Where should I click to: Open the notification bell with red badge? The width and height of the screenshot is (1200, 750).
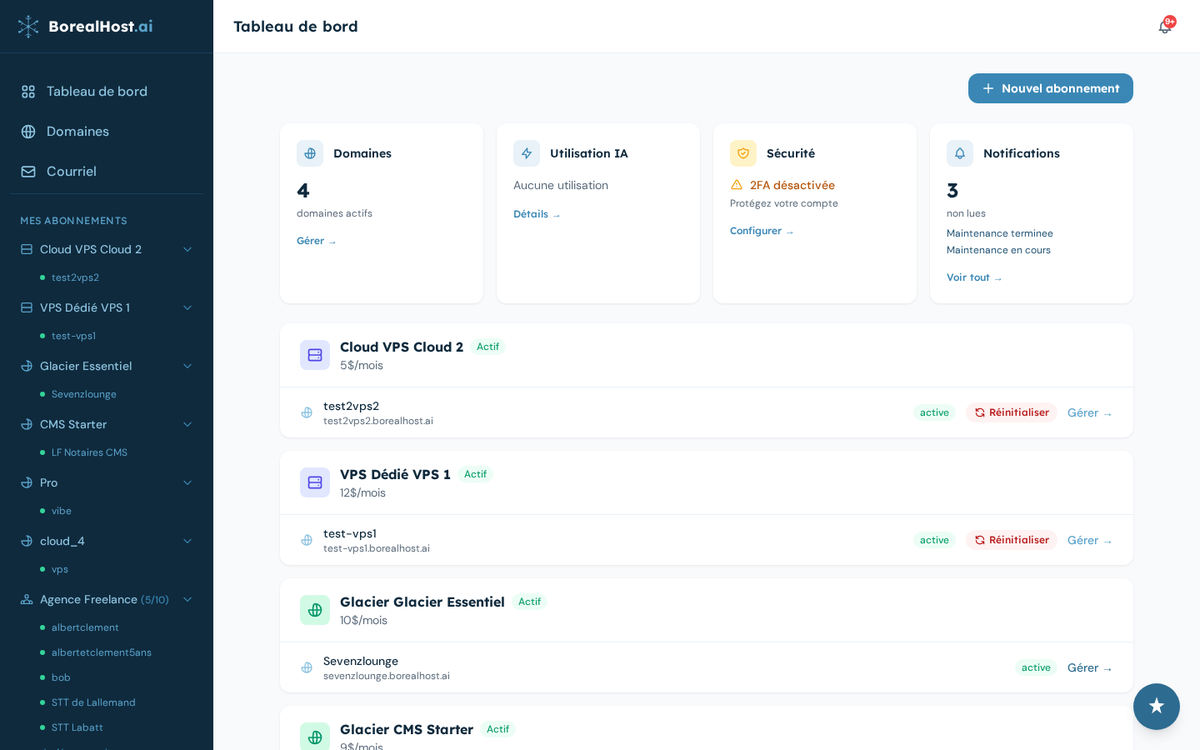tap(1163, 26)
